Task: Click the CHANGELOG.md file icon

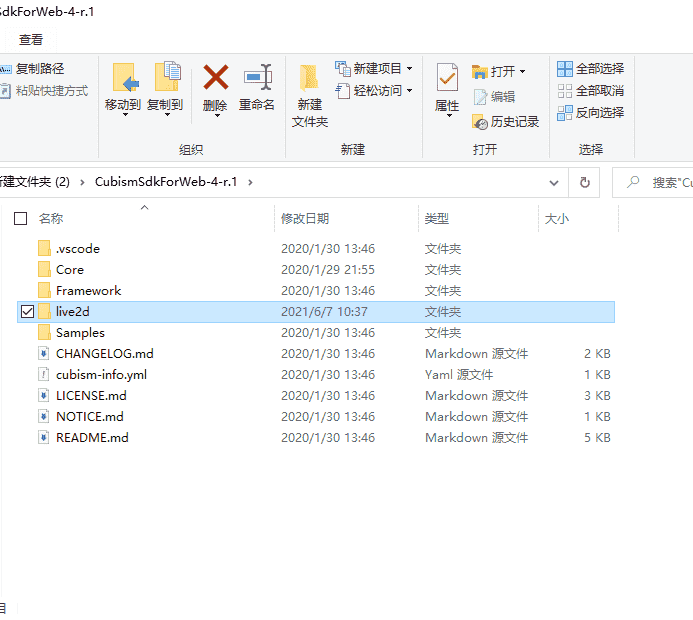Action: (43, 354)
